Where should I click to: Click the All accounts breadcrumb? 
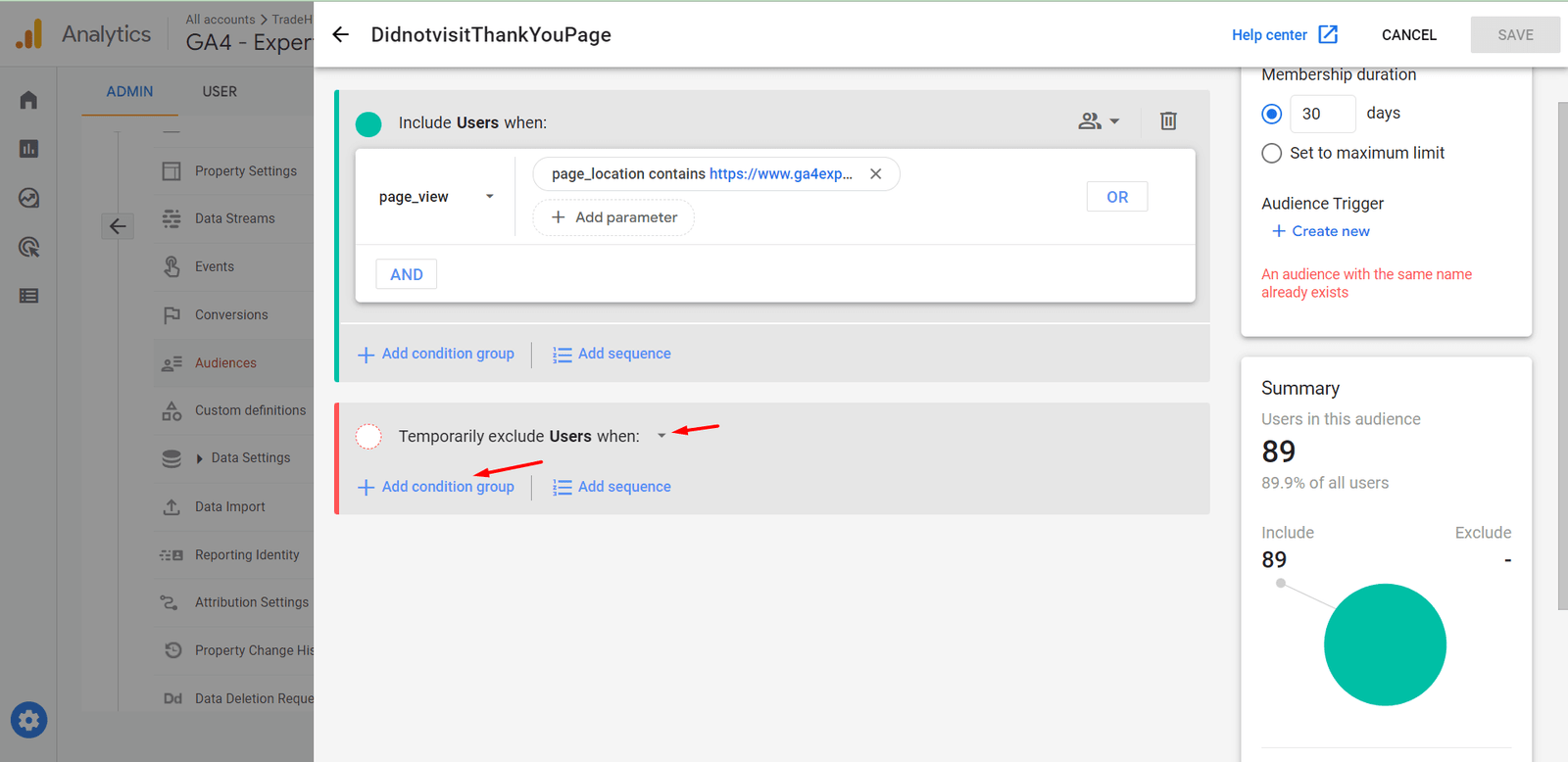click(220, 19)
